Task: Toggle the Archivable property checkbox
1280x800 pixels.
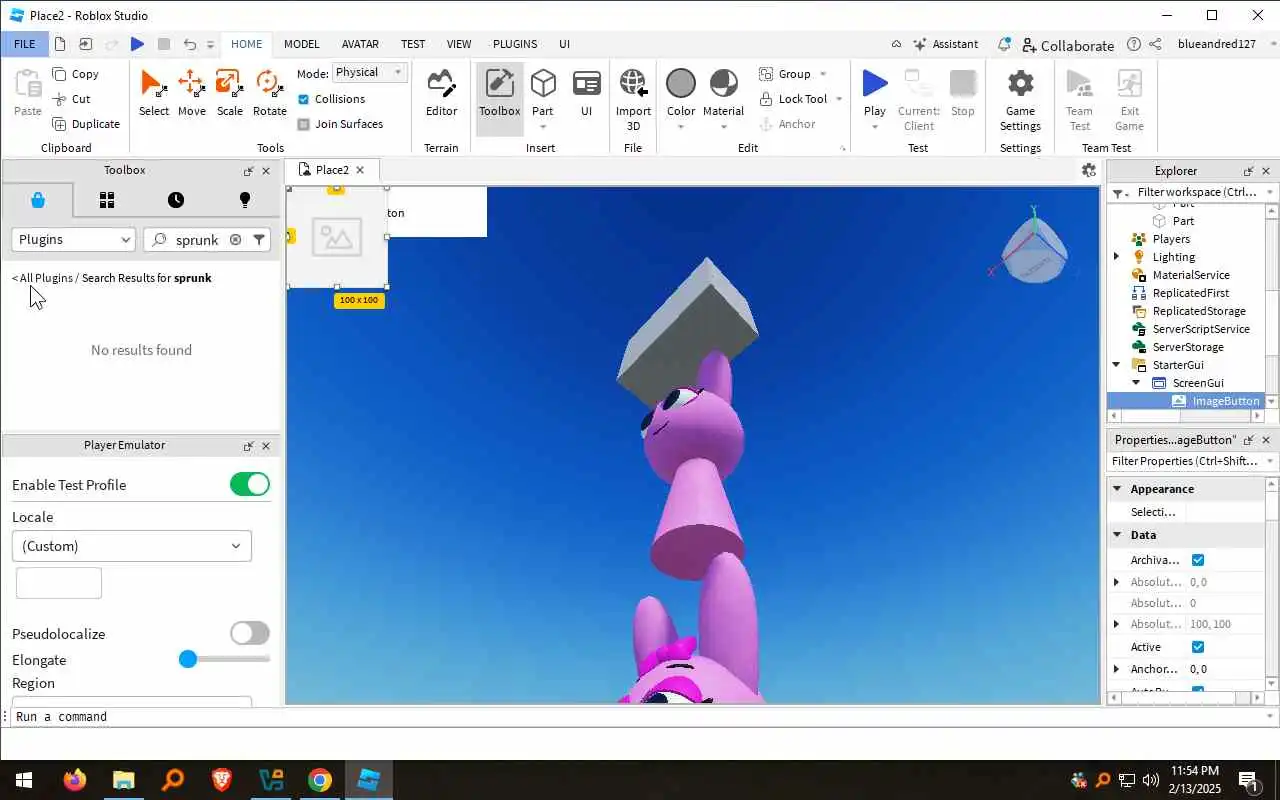Action: [x=1198, y=560]
